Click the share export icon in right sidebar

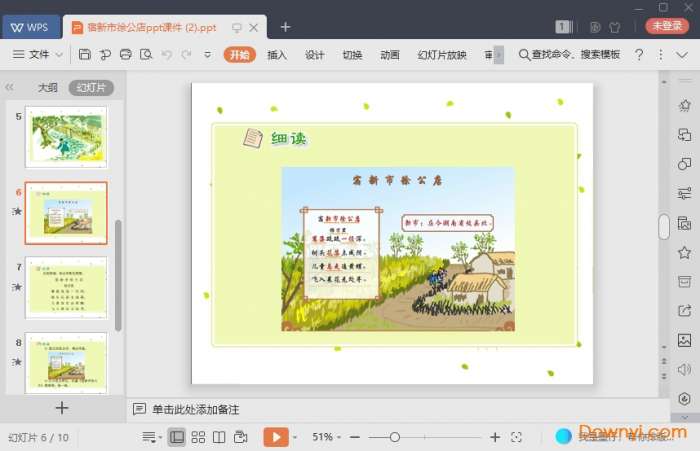(684, 311)
